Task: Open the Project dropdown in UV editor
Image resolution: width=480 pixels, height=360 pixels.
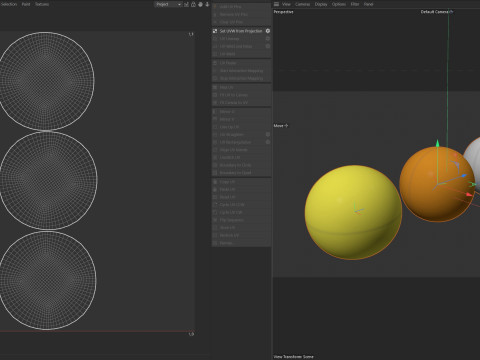Action: (168, 4)
